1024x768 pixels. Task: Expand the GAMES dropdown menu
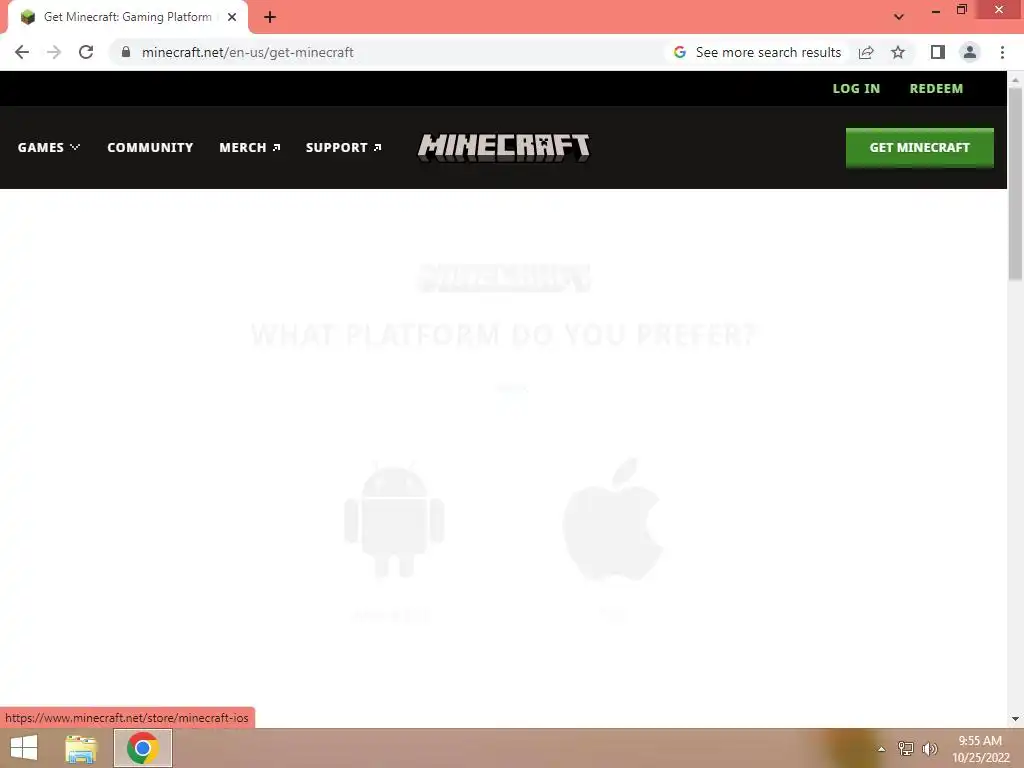pos(49,148)
